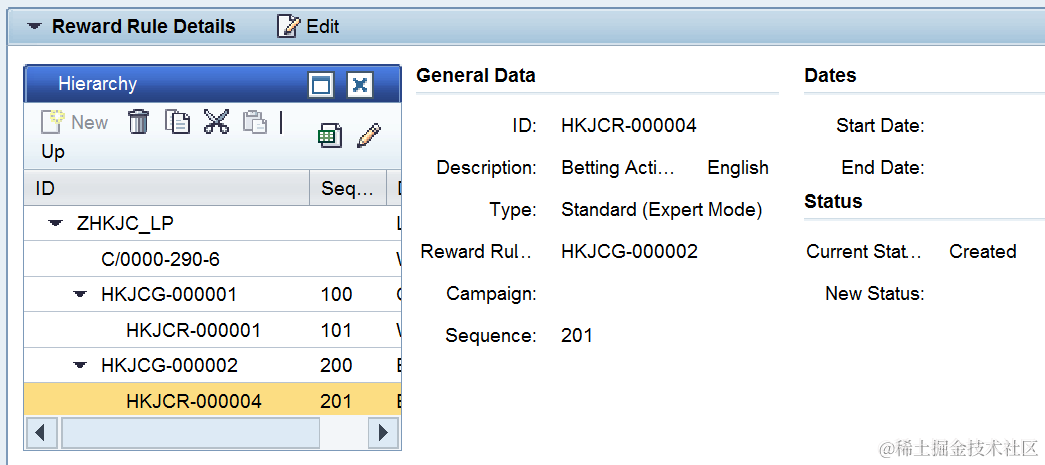Click the right arrow of horizontal scrollbar

[x=383, y=433]
